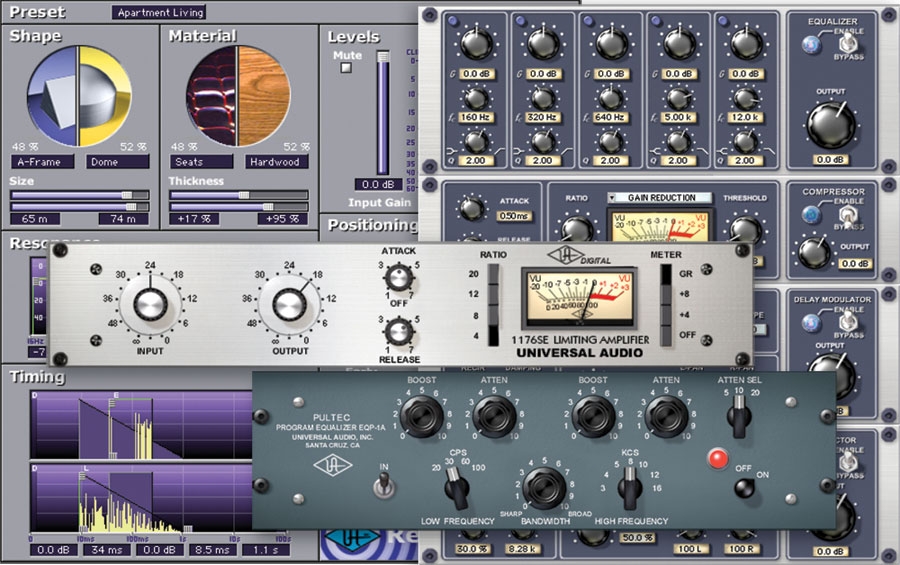Enable the 12.0 k EQ band button
Screen dimensions: 900x565
pyautogui.click(x=723, y=21)
